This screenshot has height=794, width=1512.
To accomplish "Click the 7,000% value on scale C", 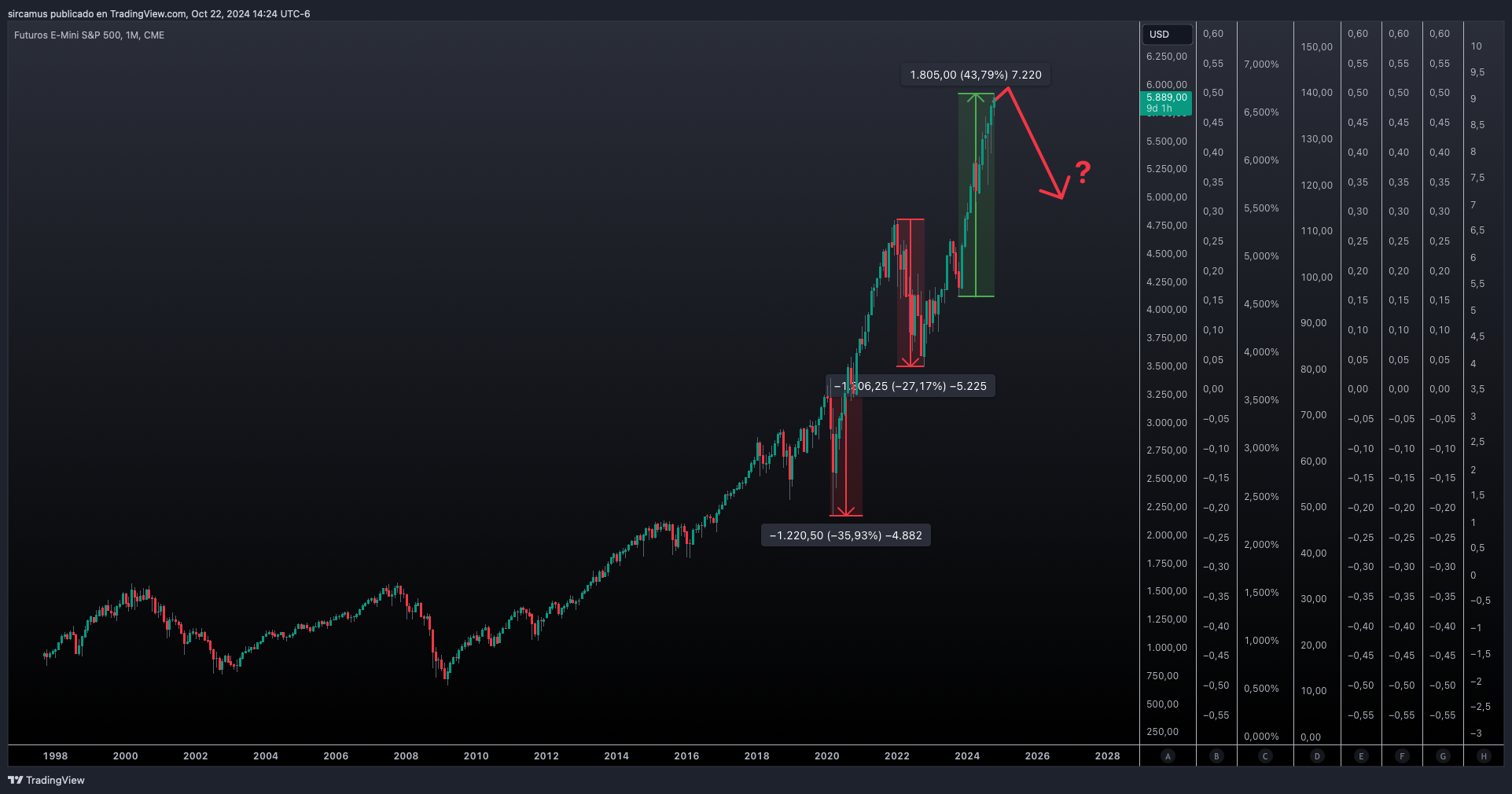I will (1261, 64).
